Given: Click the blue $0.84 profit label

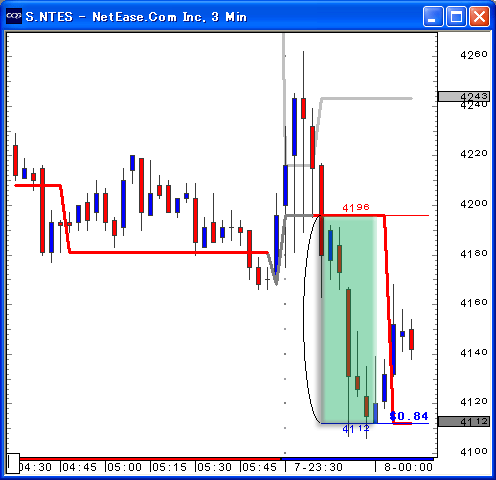Looking at the screenshot, I should 409,416.
